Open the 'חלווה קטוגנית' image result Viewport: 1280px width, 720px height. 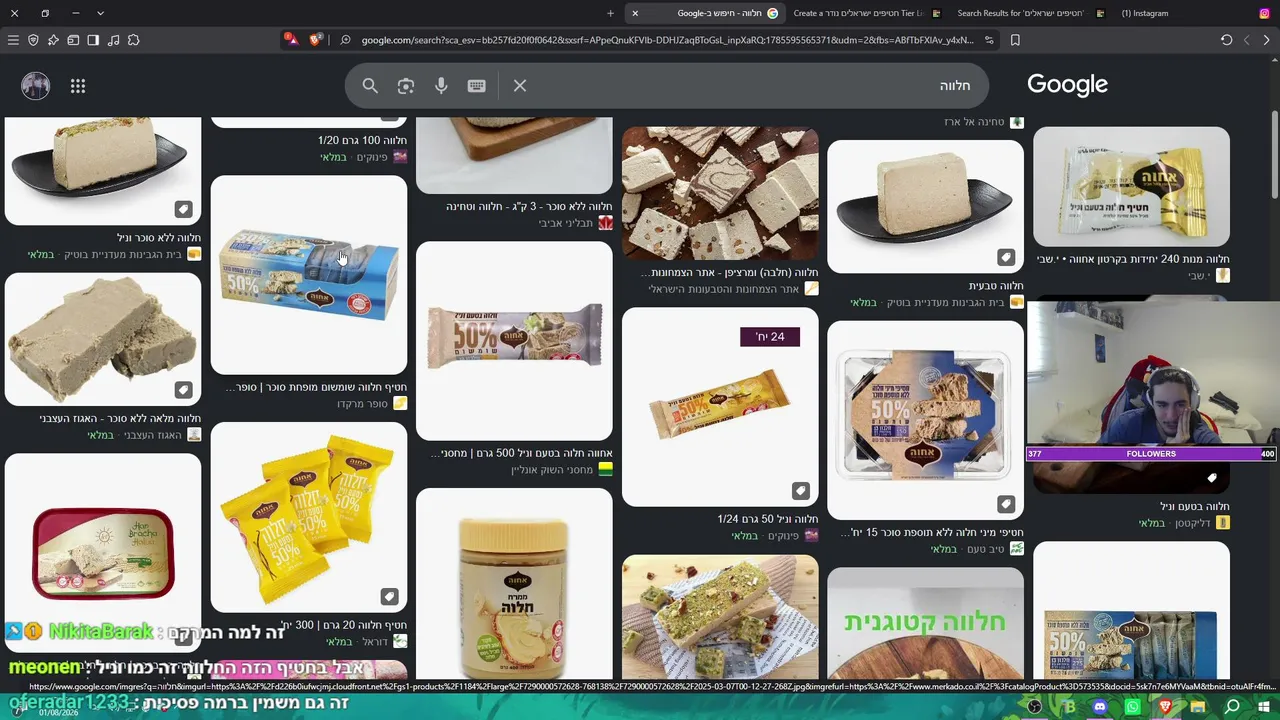(925, 625)
